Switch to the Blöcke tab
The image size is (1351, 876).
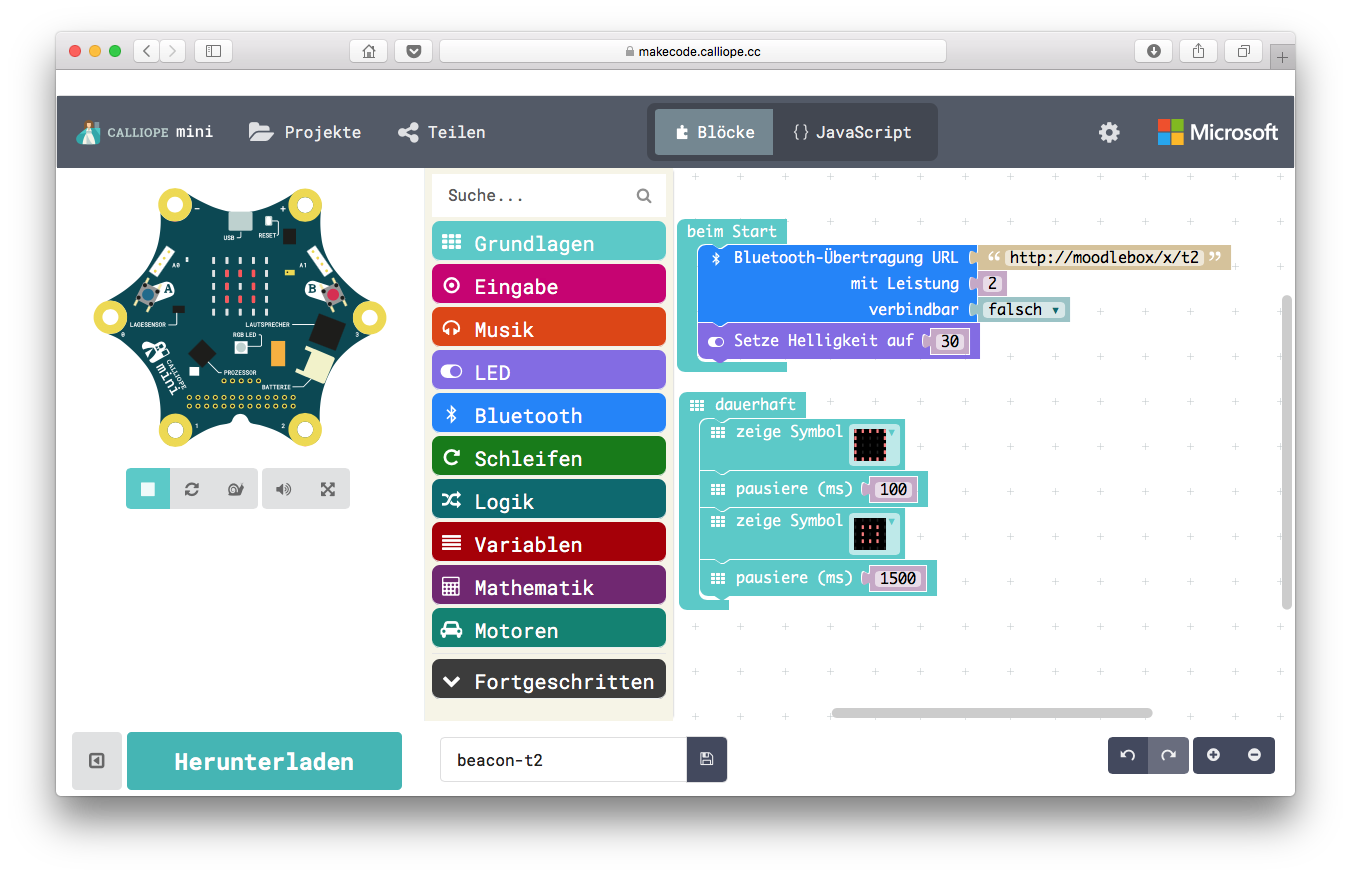point(713,131)
